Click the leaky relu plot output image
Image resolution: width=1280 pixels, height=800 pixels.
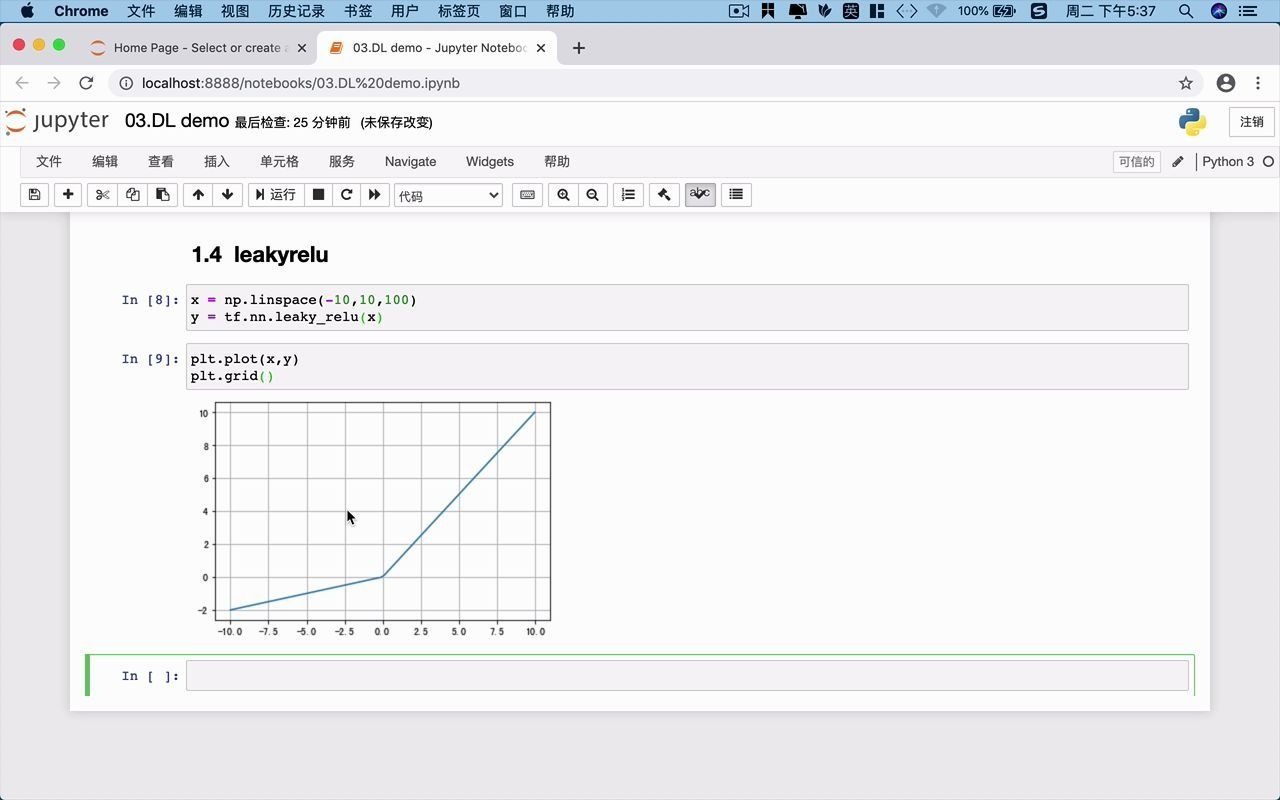(372, 519)
